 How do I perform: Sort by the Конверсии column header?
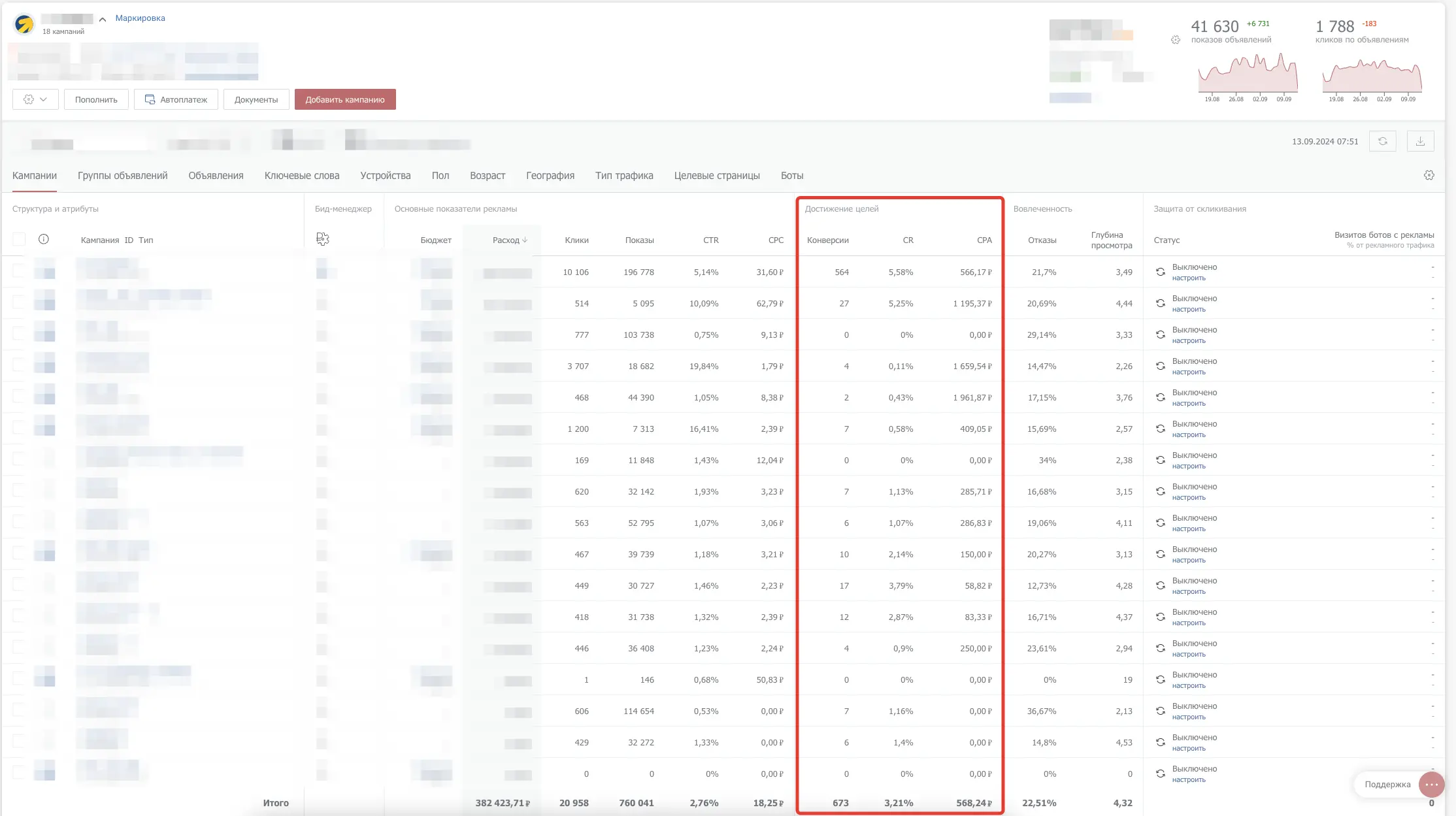[x=828, y=240]
